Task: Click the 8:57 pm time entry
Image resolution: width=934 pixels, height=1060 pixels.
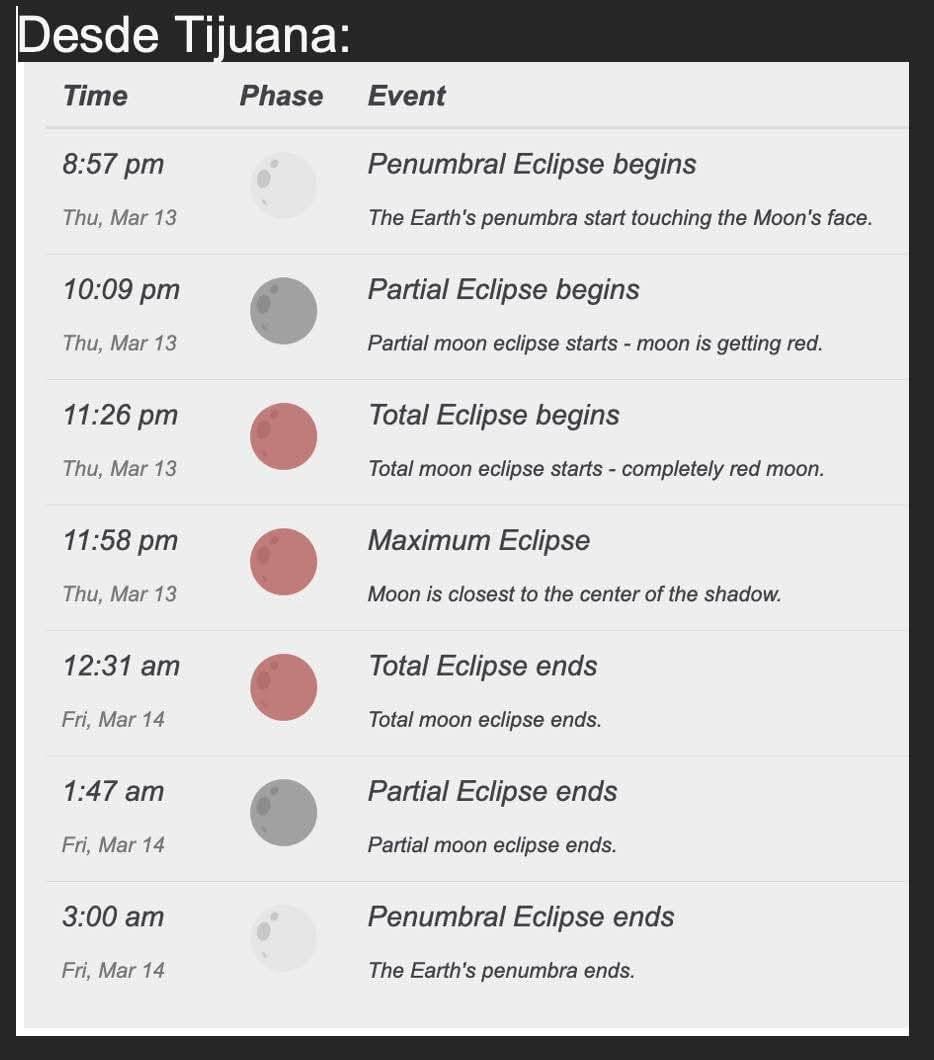Action: point(113,164)
